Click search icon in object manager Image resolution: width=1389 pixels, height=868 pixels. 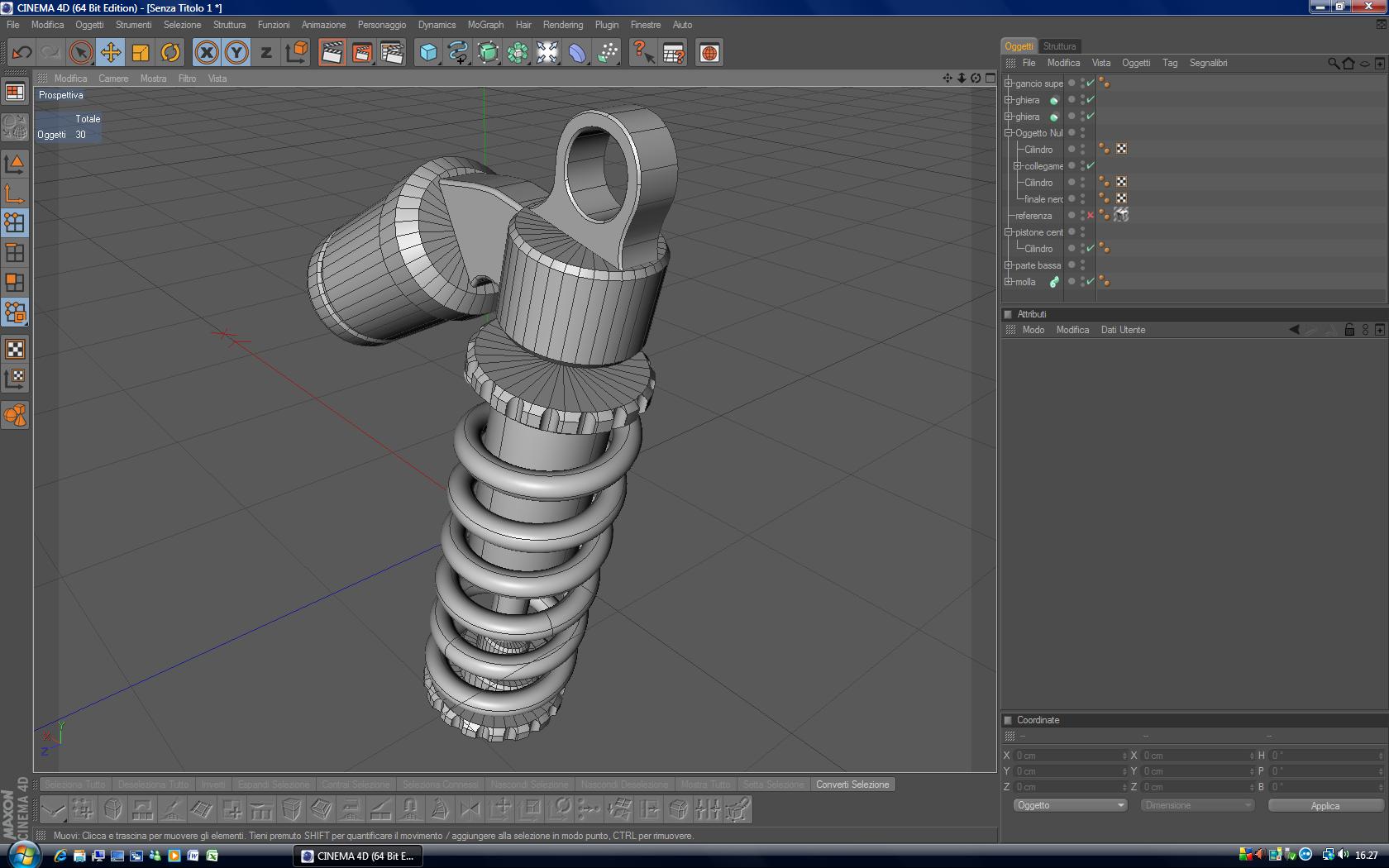pyautogui.click(x=1333, y=63)
